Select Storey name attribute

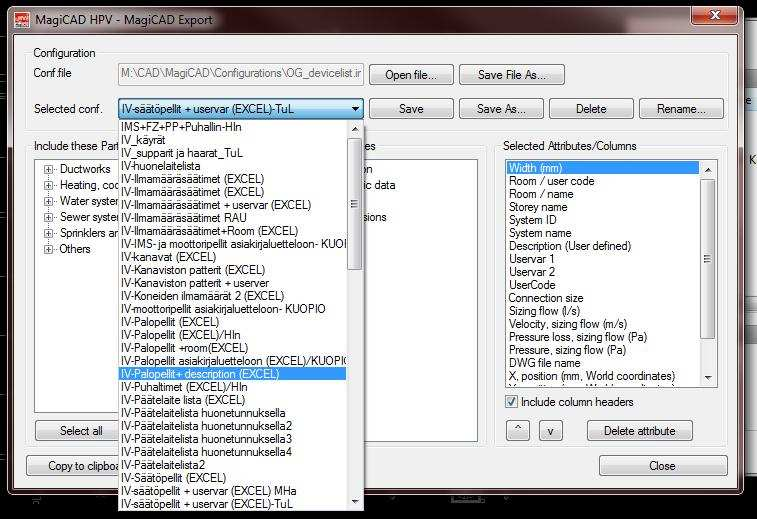[x=603, y=207]
